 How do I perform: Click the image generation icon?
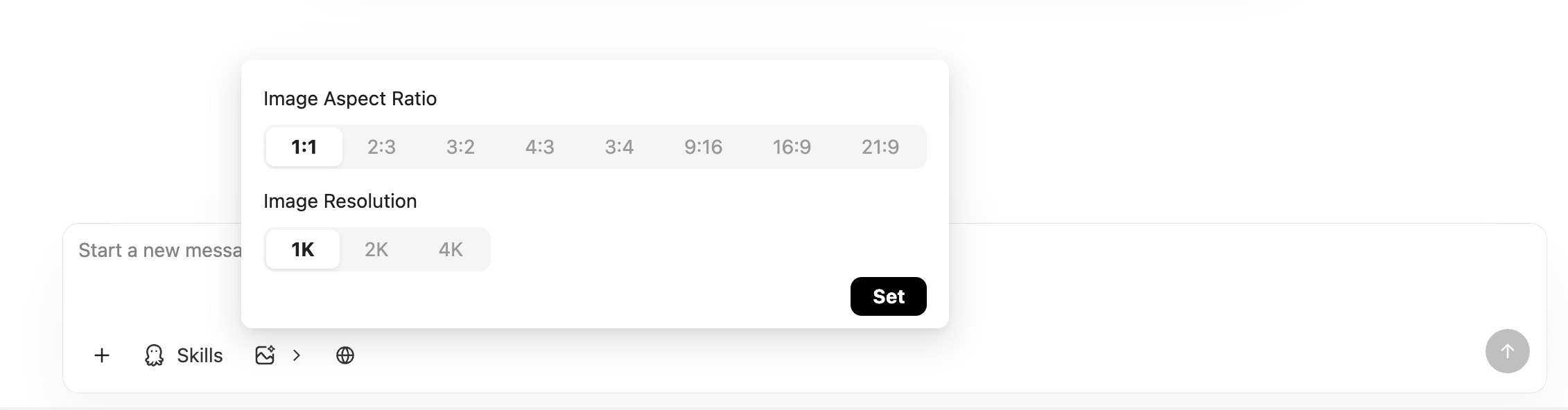265,355
